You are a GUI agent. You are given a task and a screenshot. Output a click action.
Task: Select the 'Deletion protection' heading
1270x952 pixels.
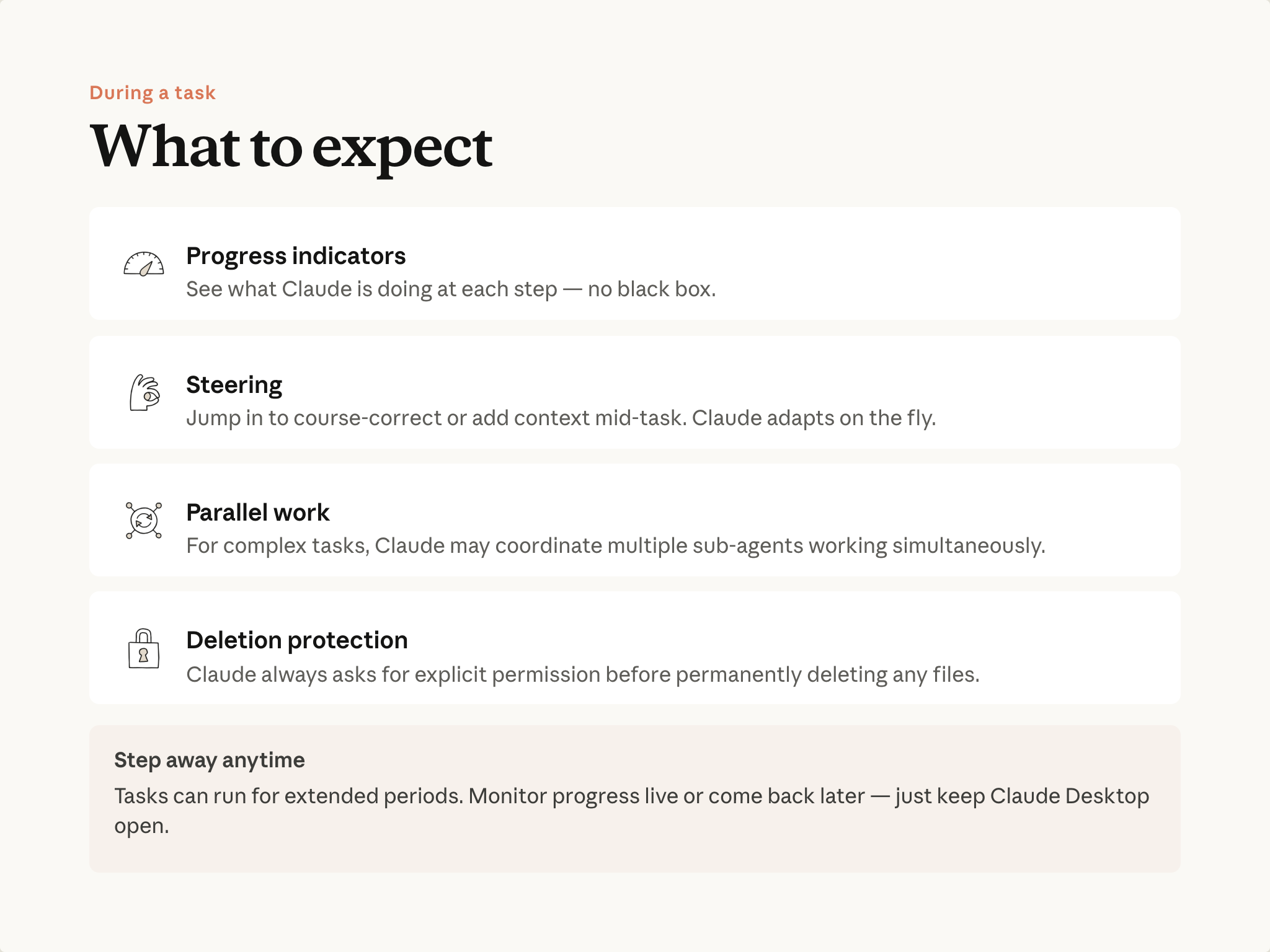[296, 640]
